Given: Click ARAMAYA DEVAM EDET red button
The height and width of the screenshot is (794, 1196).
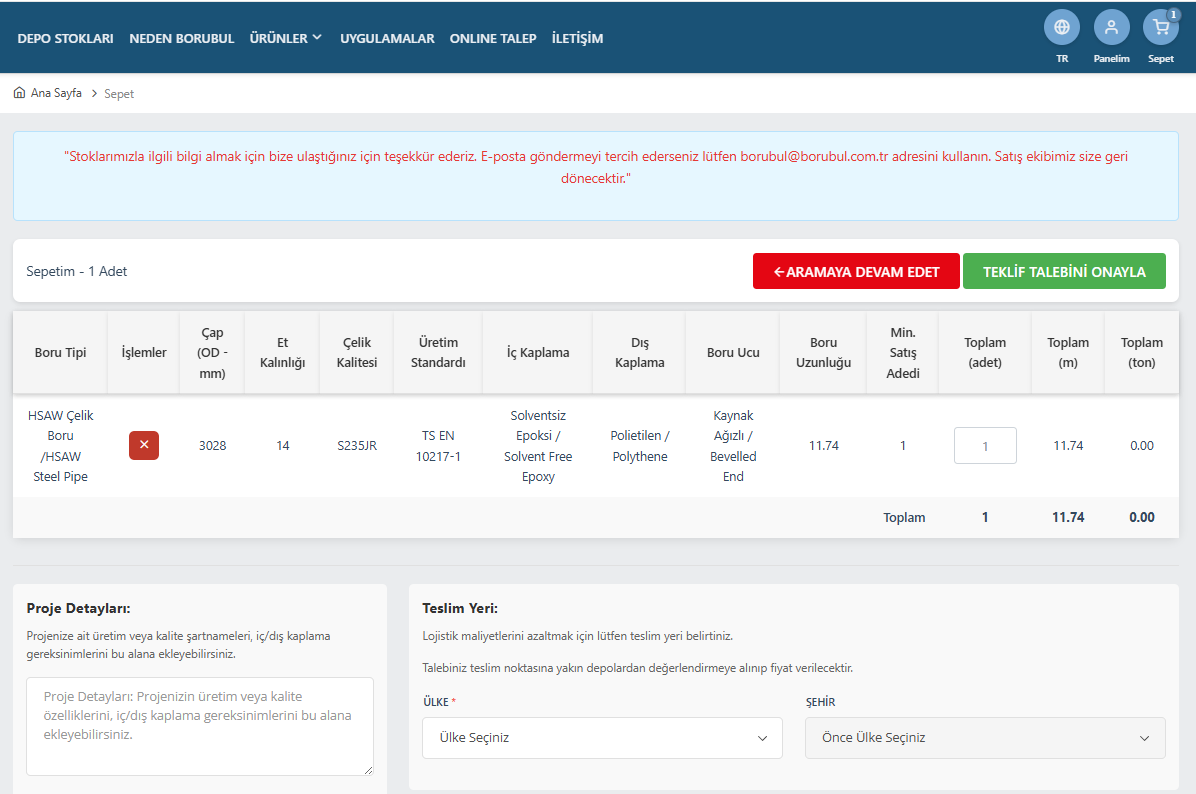Looking at the screenshot, I should click(856, 272).
